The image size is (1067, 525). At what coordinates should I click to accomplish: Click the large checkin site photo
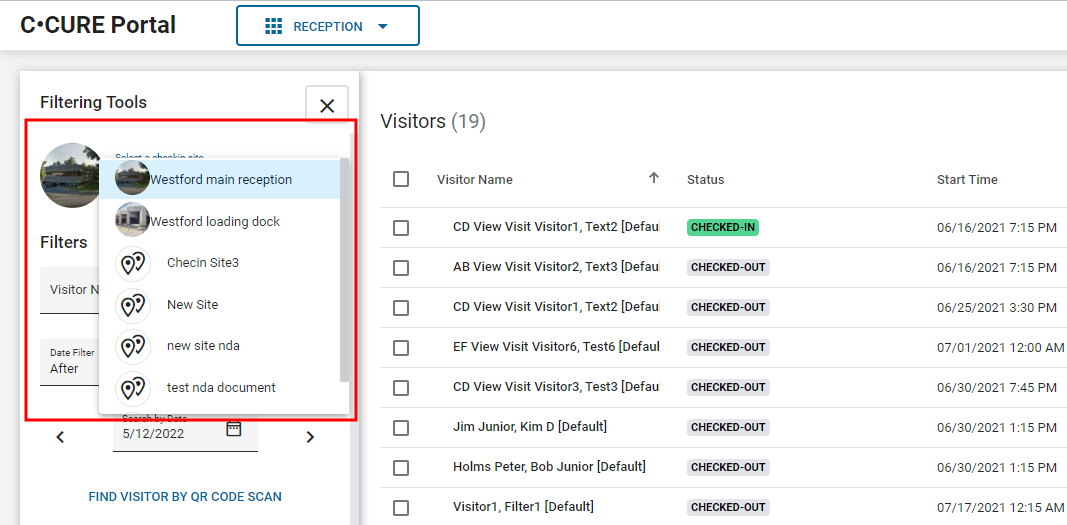tap(69, 175)
